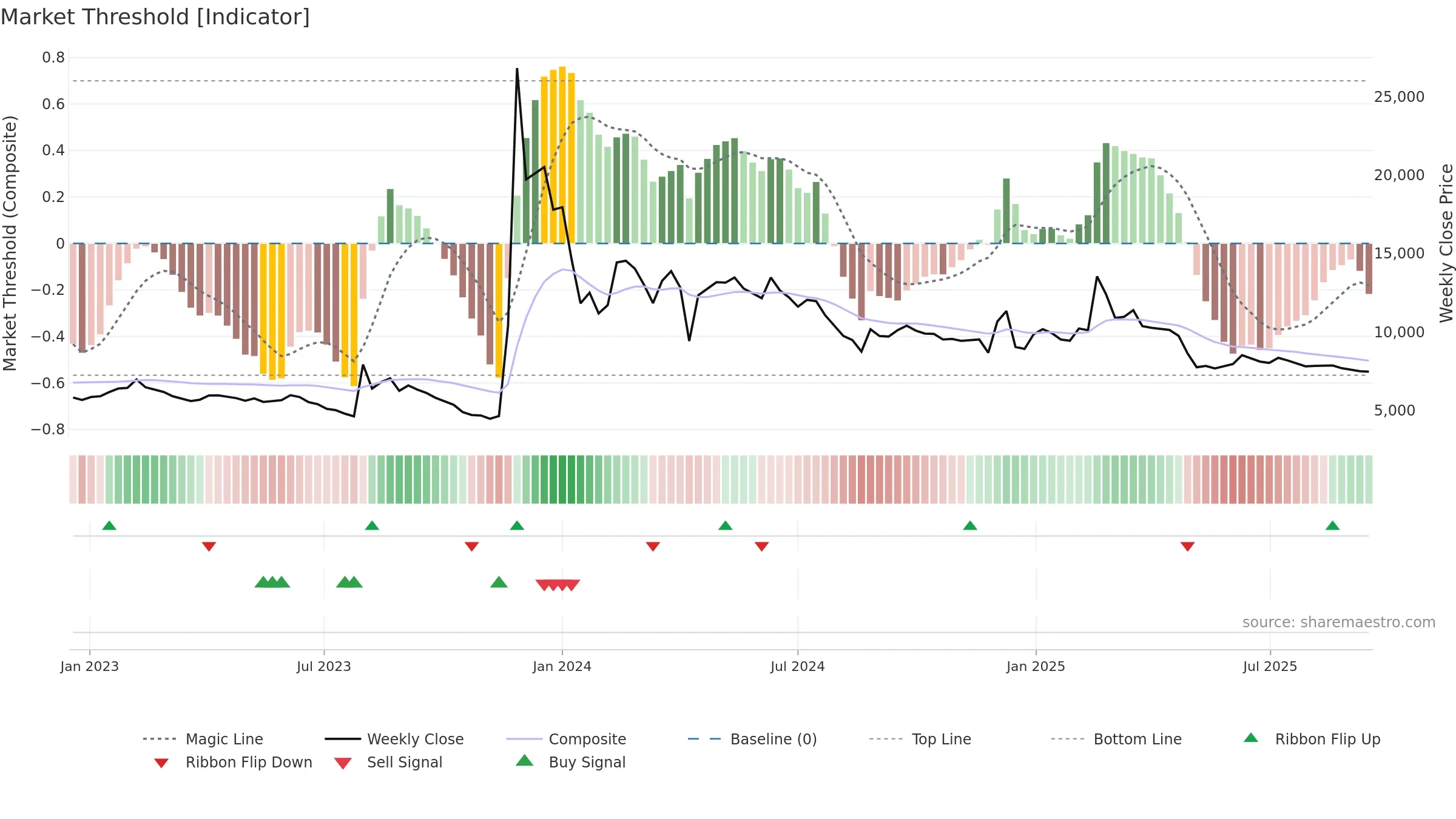Screen dimensions: 1456x819
Task: Click the first ribbon flip up marker near Jan 2023
Action: (x=109, y=525)
